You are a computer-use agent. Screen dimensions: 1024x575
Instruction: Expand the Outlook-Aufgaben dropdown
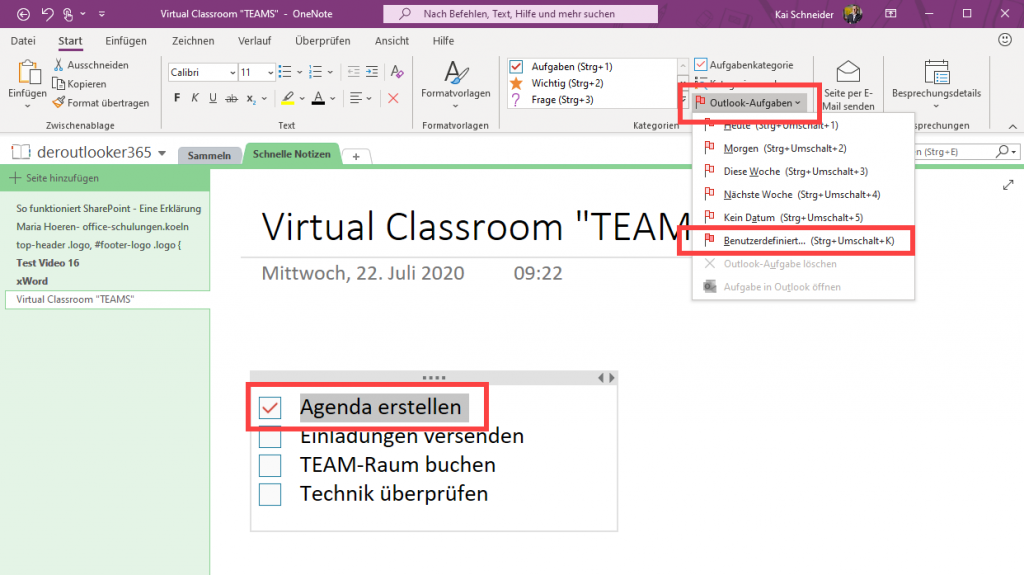(x=749, y=103)
